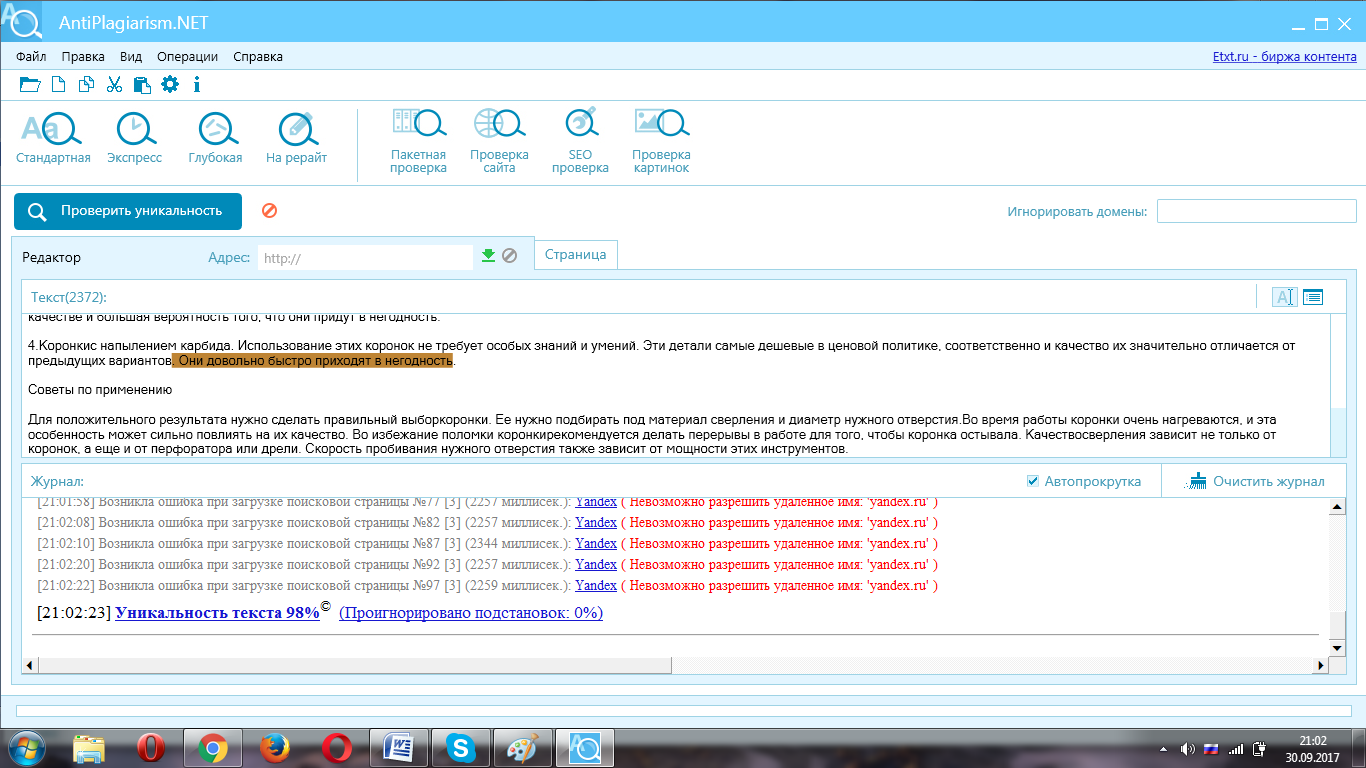Open the image check tool
Viewport: 1366px width, 768px height.
(x=661, y=140)
